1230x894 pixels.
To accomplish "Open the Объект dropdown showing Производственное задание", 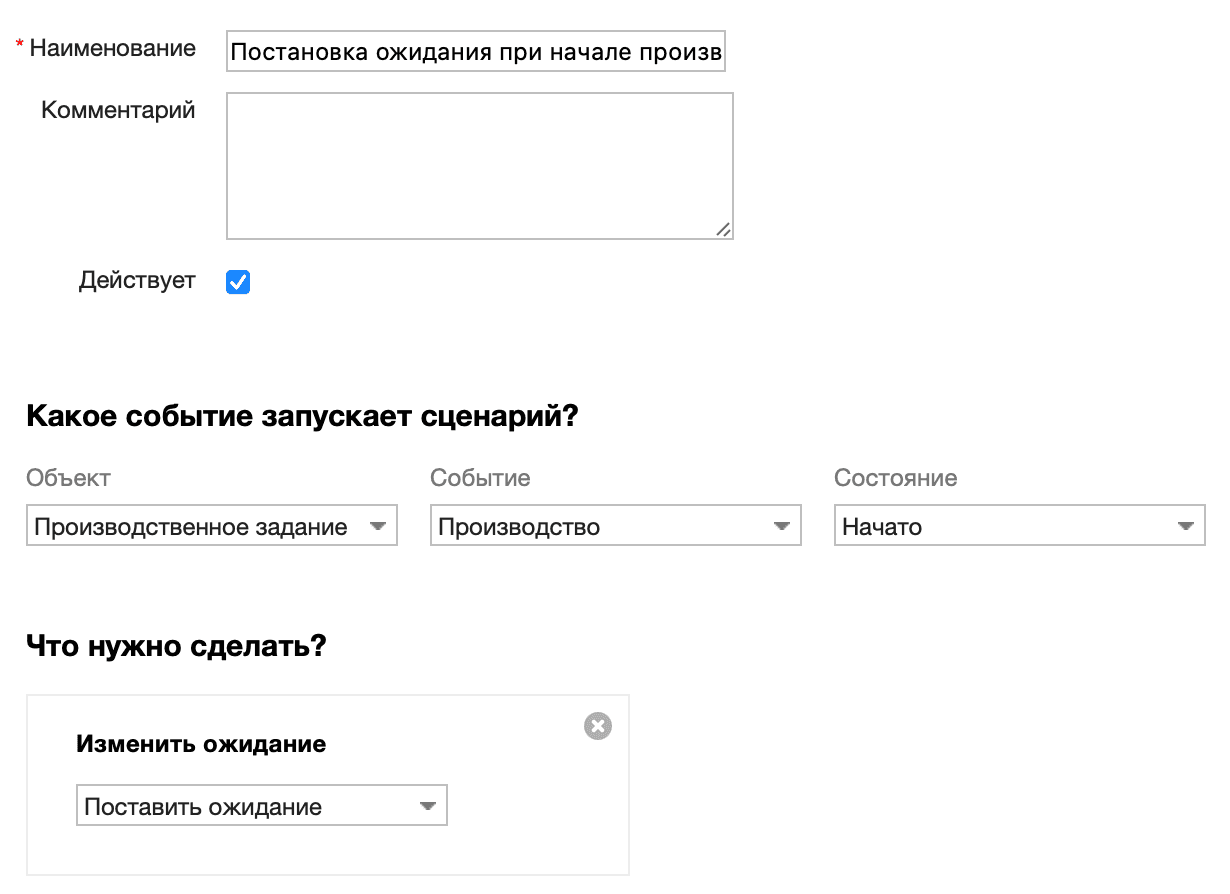I will click(212, 525).
